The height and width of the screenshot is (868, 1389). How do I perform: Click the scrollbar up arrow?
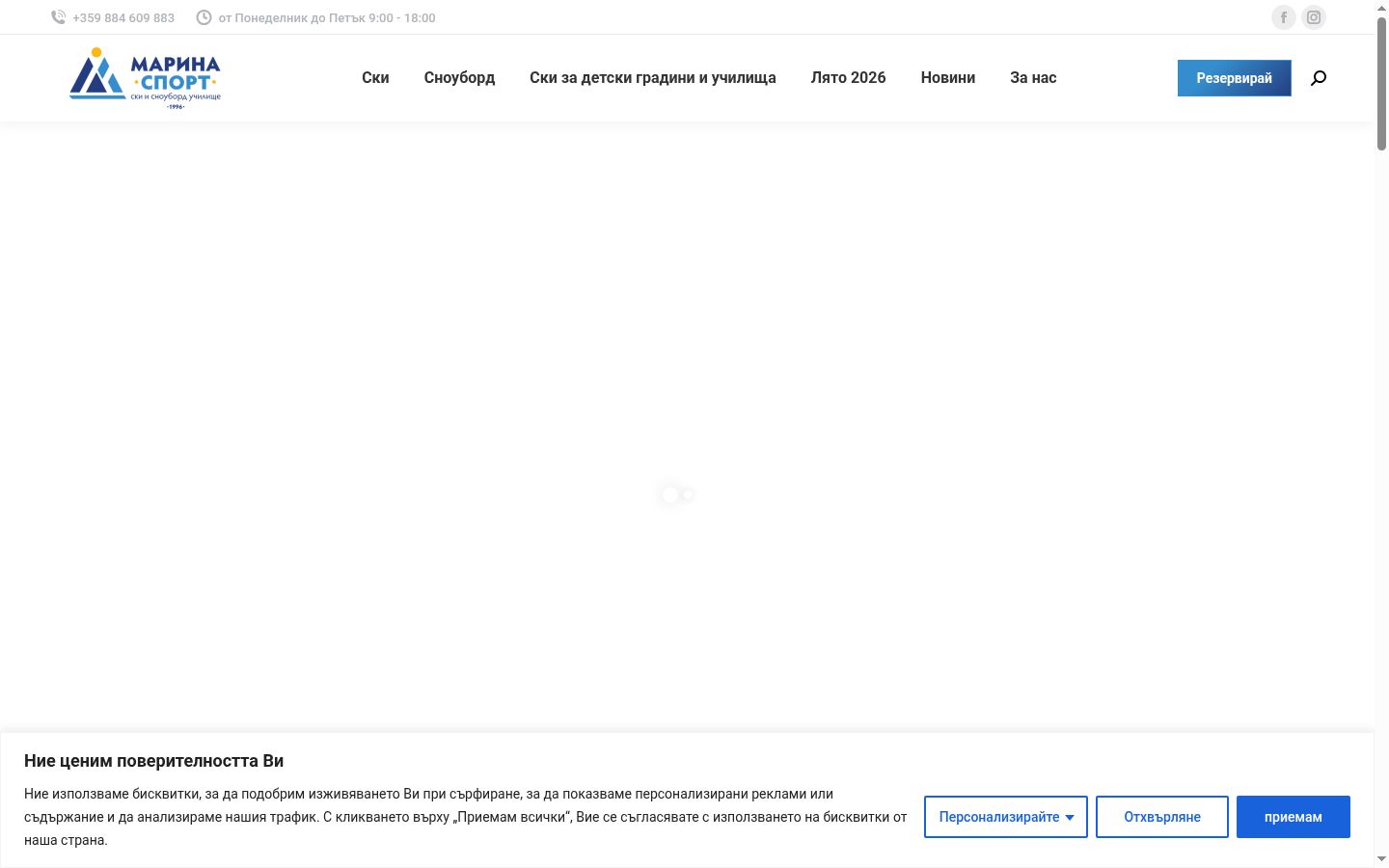(1381, 8)
